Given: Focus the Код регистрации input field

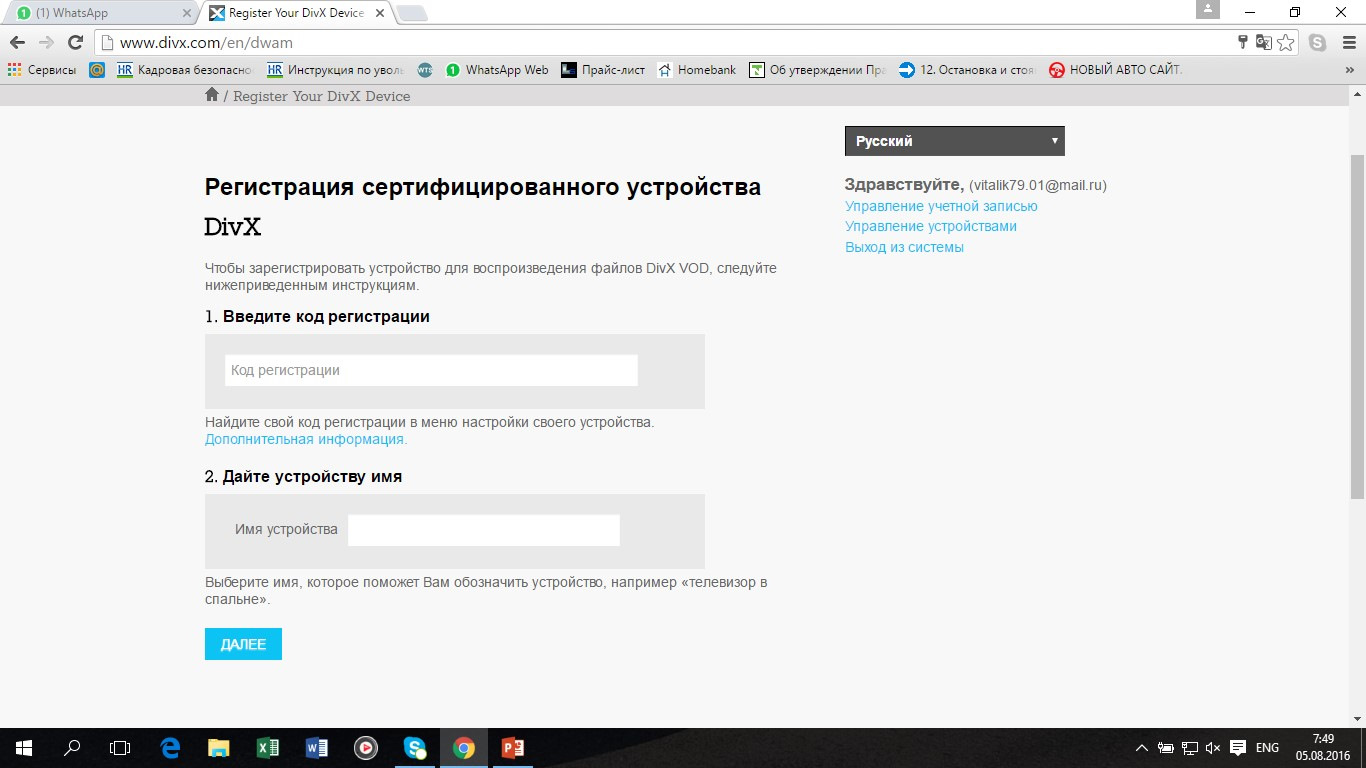Looking at the screenshot, I should 431,370.
